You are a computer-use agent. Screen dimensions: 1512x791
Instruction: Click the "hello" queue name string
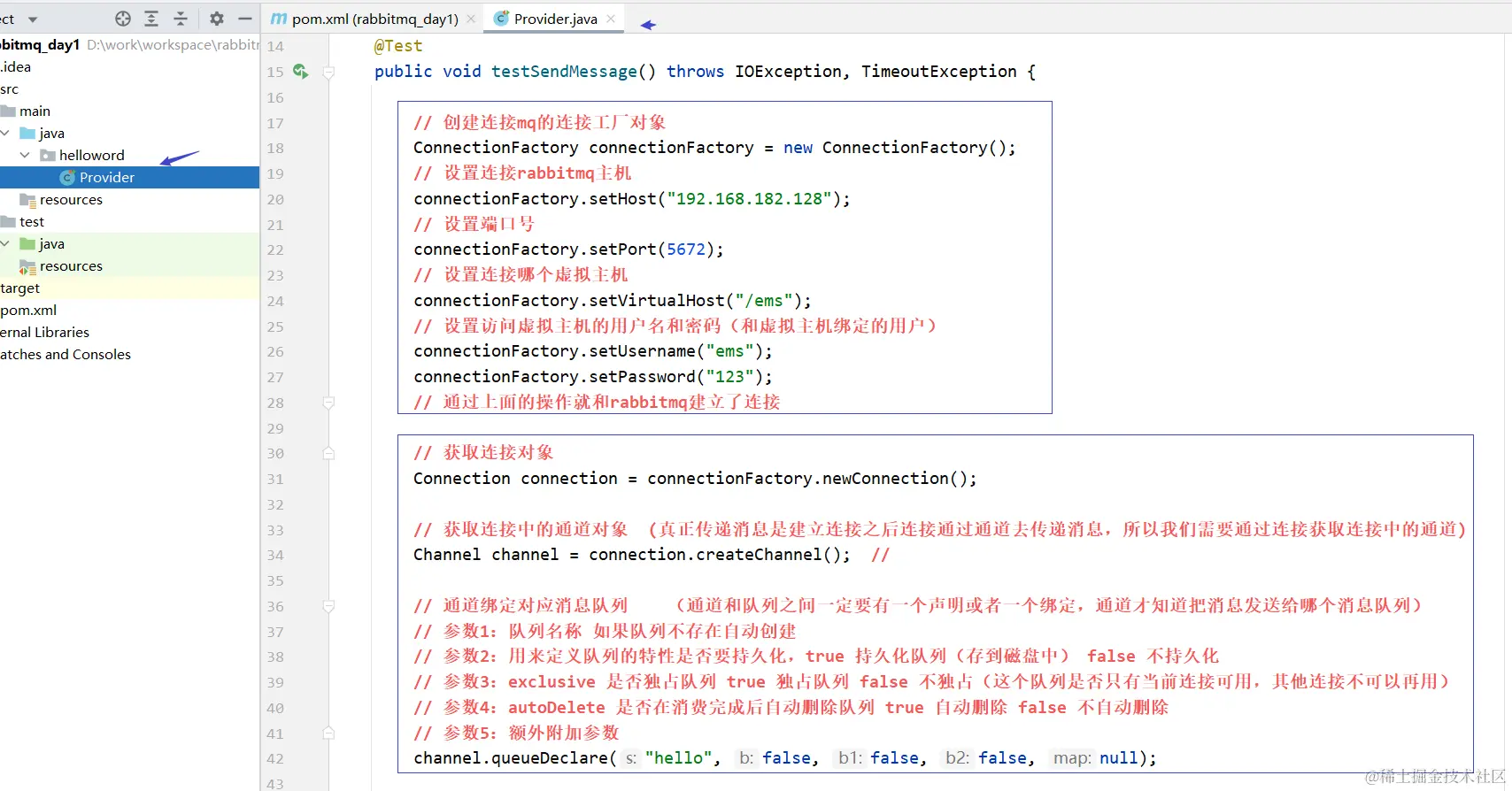click(679, 758)
